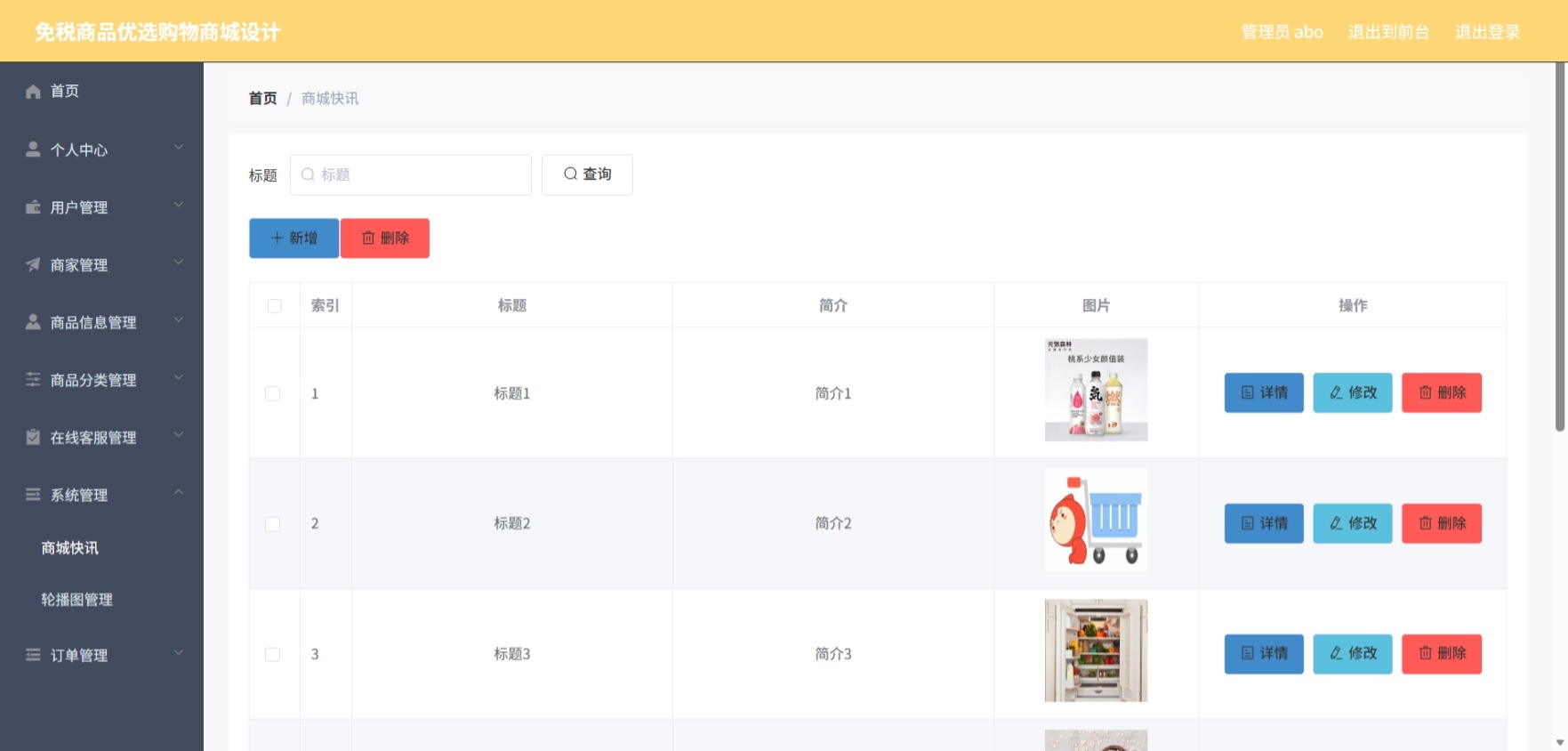Screen dimensions: 1568x751
Task: Click the 索引 column header
Action: pos(326,305)
